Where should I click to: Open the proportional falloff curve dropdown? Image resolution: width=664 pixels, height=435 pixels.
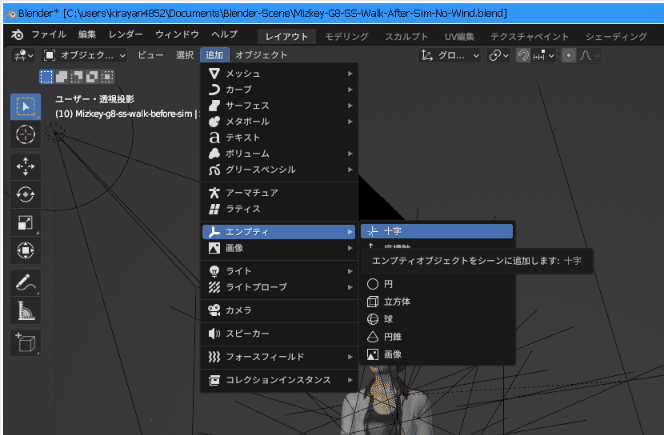click(x=589, y=55)
